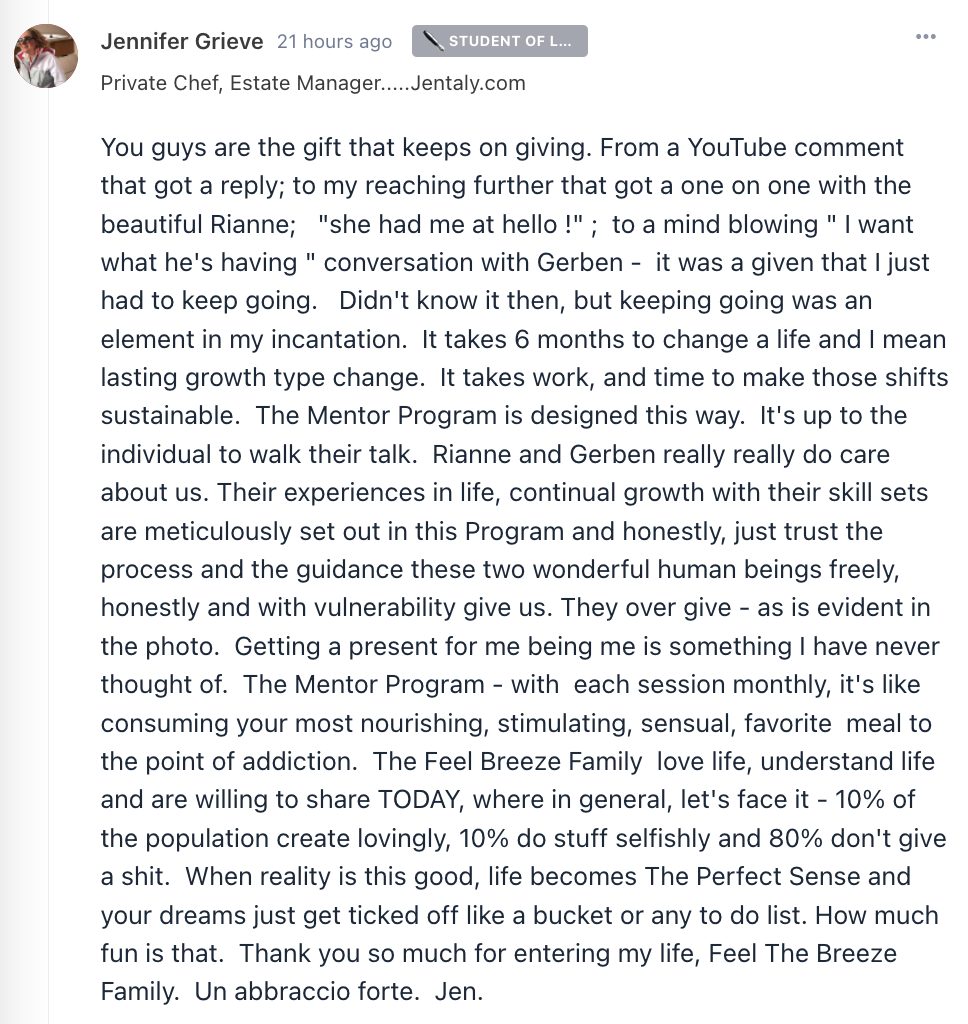
Task: Click the capitalized word 'TODAY'
Action: click(x=421, y=800)
